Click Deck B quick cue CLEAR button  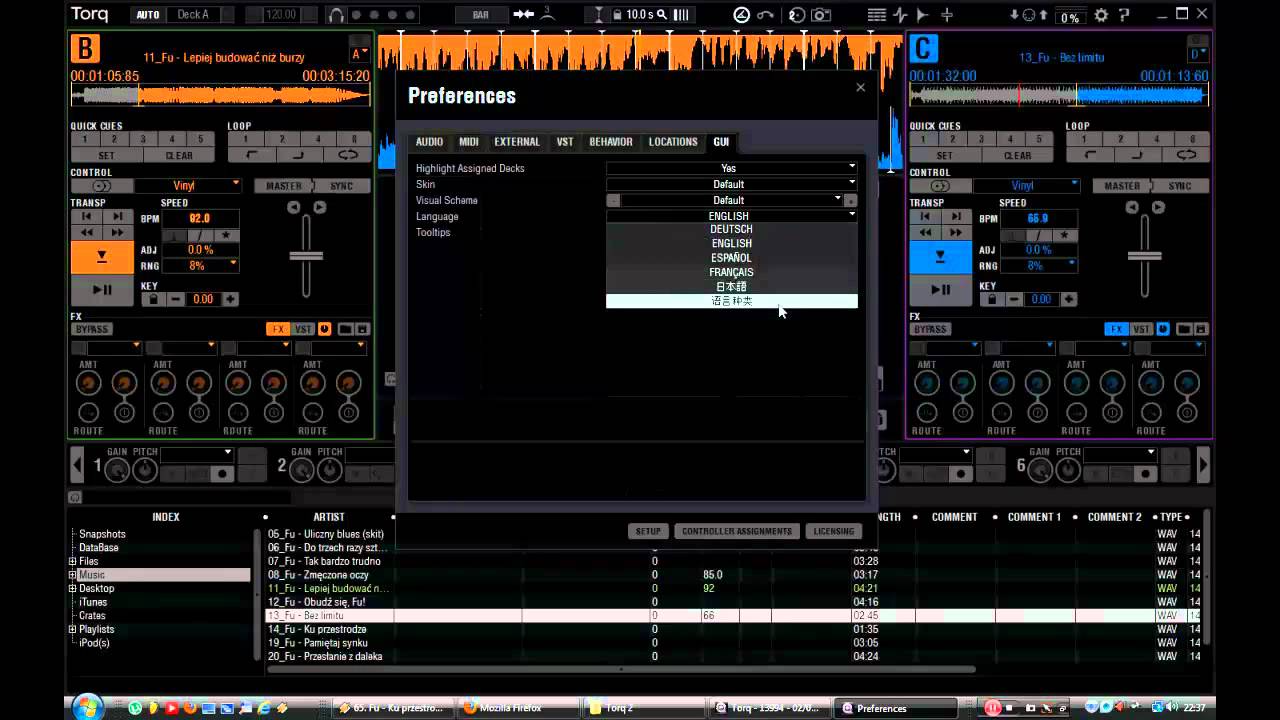pos(179,155)
